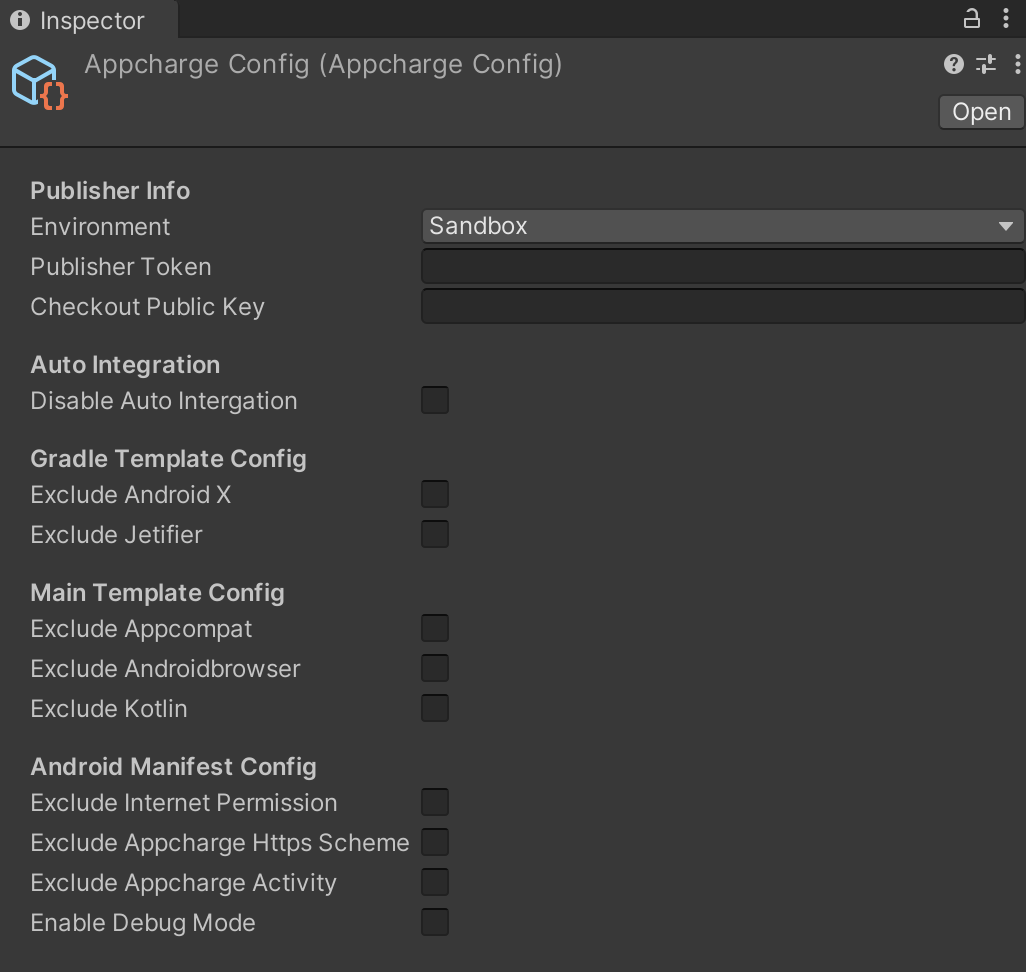The width and height of the screenshot is (1026, 972).
Task: Click the Gradle Template Config header
Action: pos(169,459)
